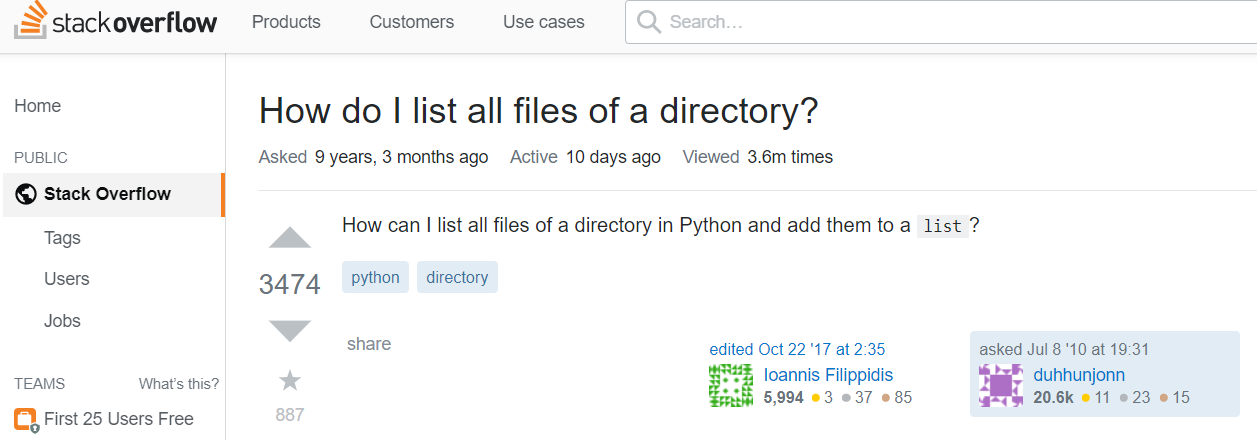Click the Stack Overflow logo
The image size is (1257, 440).
coord(115,22)
